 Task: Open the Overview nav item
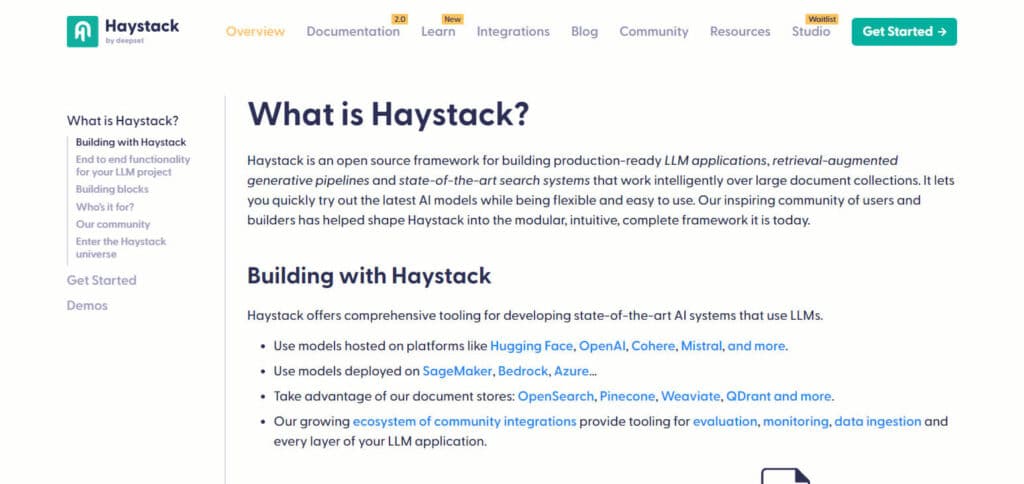255,31
